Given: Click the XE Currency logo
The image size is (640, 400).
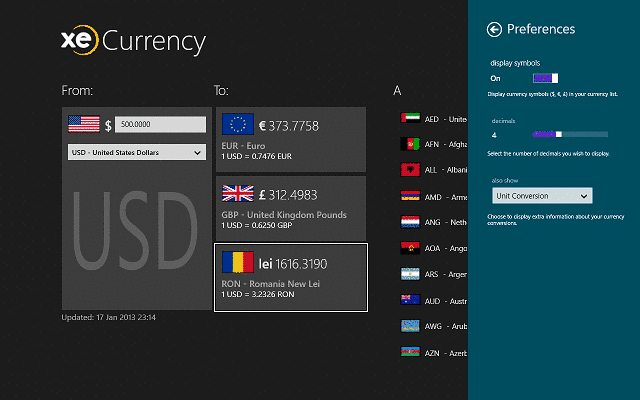Looking at the screenshot, I should tap(133, 40).
